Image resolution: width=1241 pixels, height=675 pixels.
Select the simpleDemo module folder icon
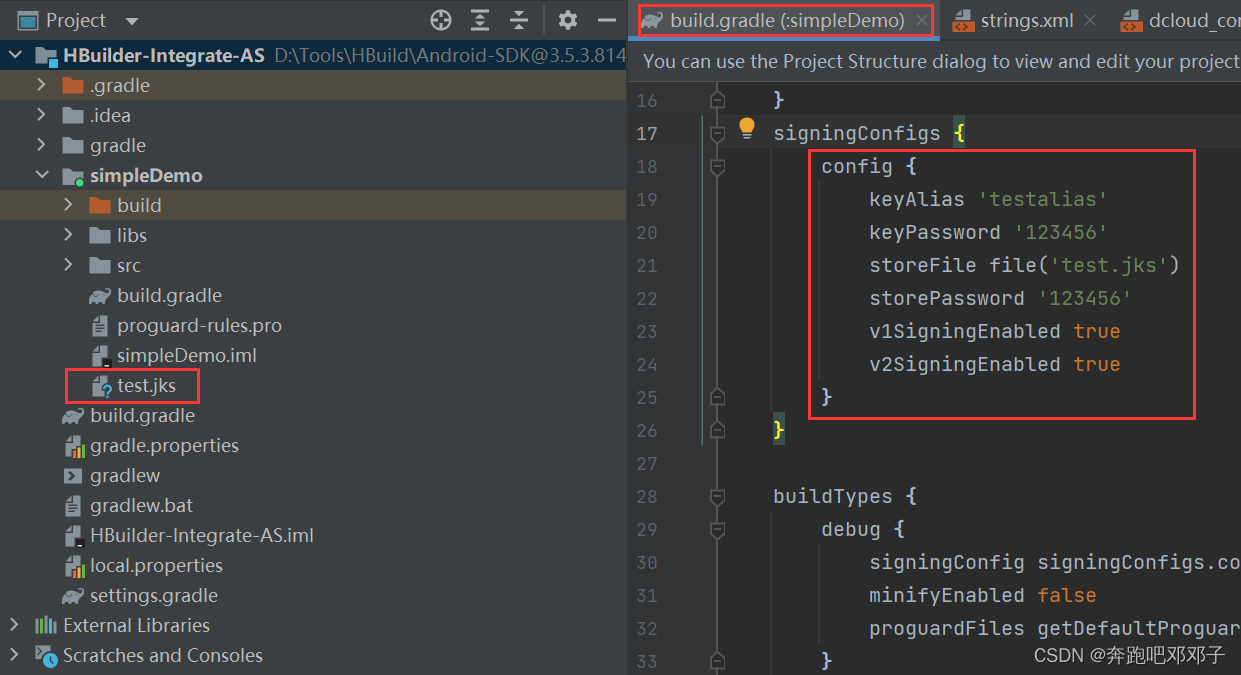(x=72, y=176)
